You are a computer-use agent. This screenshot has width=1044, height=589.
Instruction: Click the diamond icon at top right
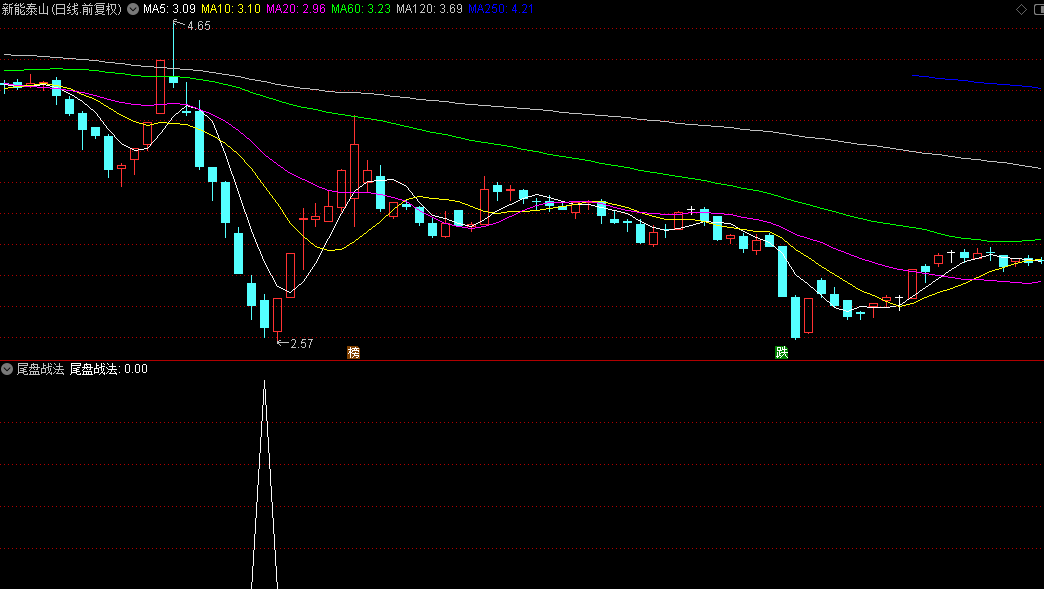[1021, 9]
